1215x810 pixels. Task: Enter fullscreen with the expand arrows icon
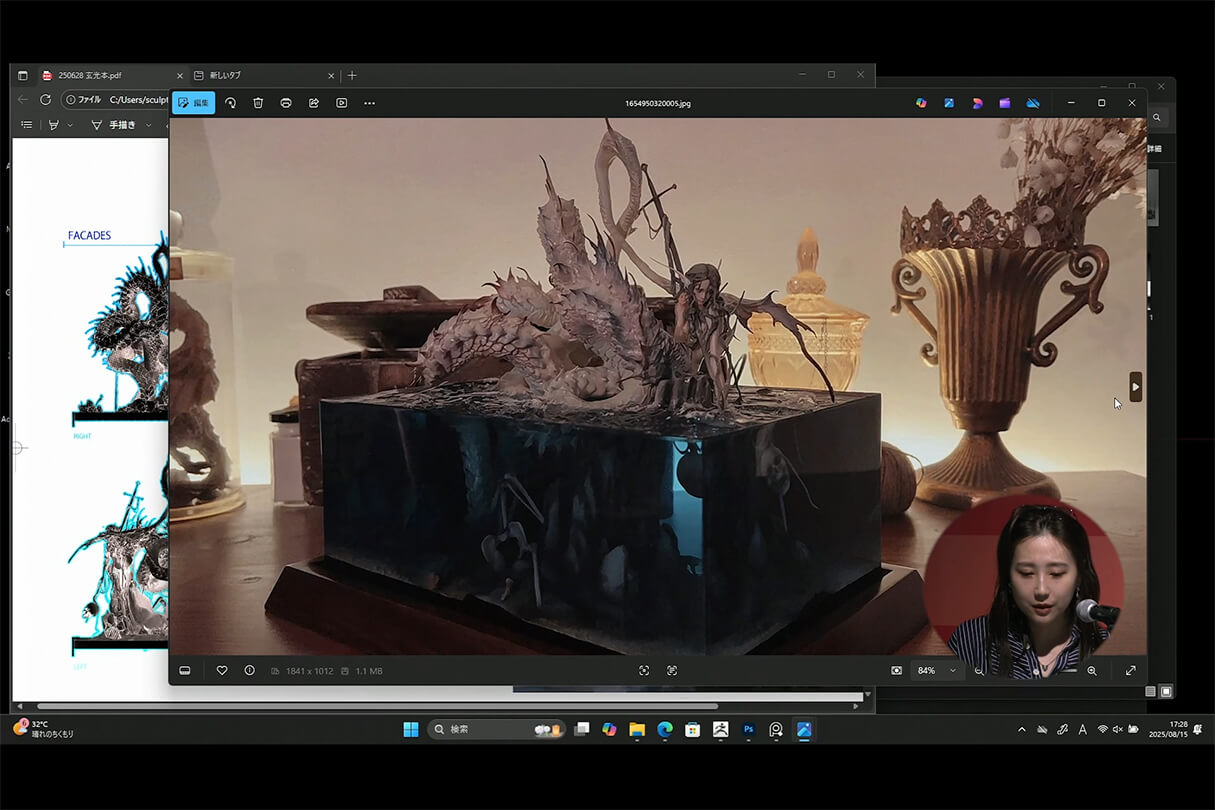pyautogui.click(x=1131, y=671)
